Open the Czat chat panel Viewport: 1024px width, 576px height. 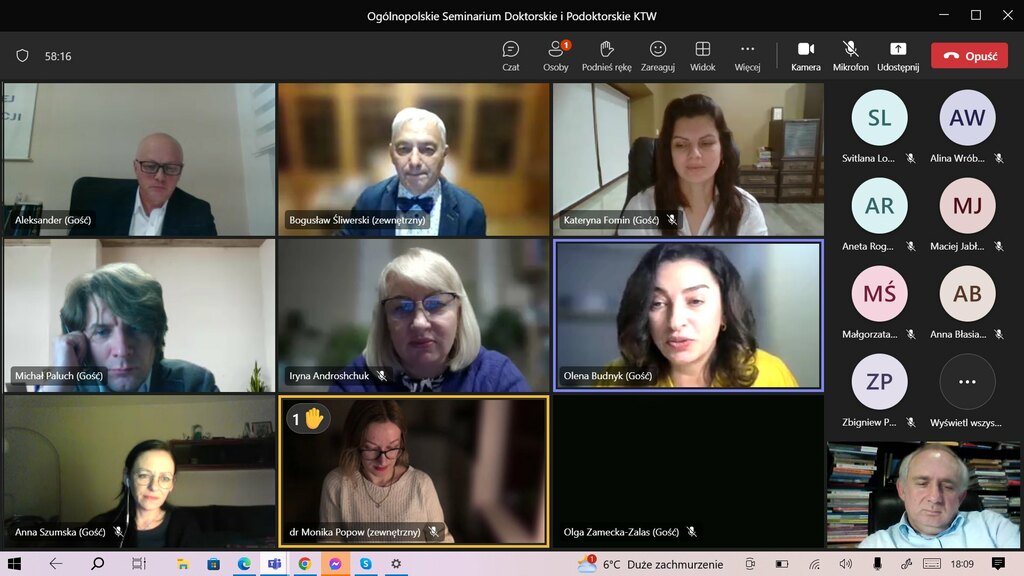[510, 55]
